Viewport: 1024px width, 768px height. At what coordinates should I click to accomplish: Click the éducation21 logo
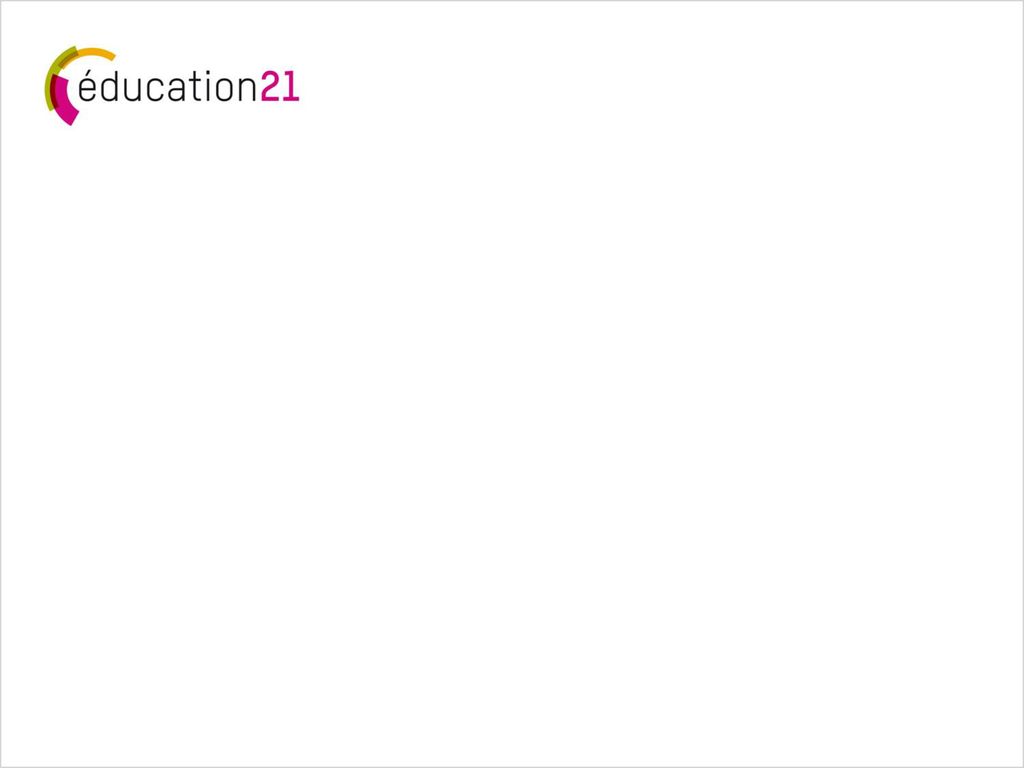(172, 86)
